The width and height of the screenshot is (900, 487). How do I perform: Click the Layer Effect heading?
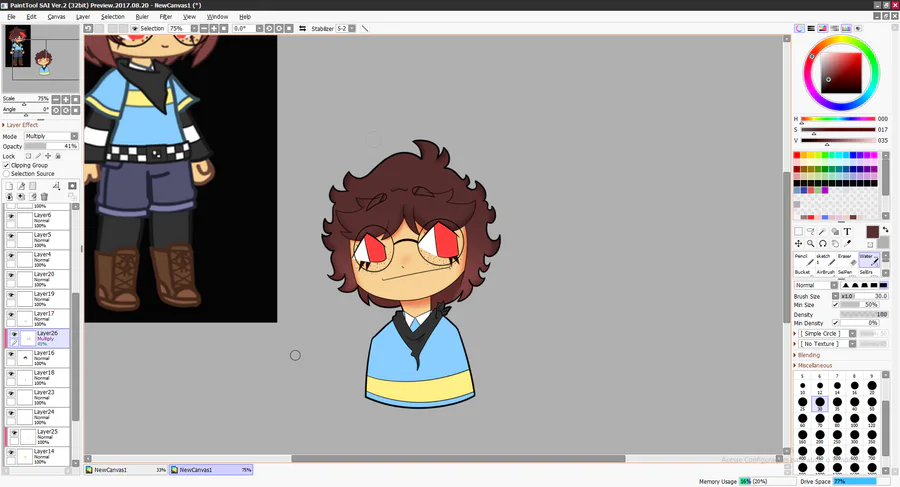pos(22,125)
